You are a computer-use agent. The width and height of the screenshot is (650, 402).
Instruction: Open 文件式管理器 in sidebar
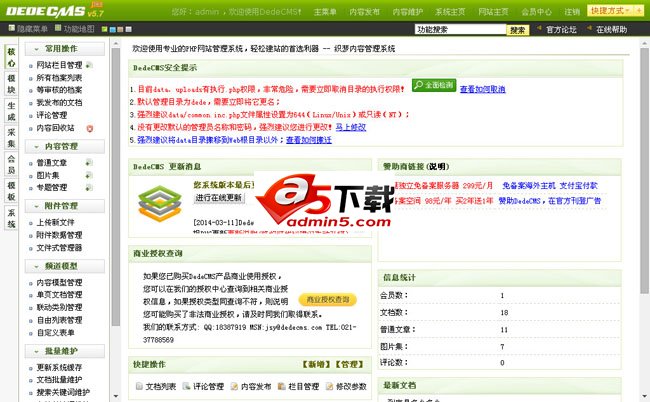(x=59, y=248)
